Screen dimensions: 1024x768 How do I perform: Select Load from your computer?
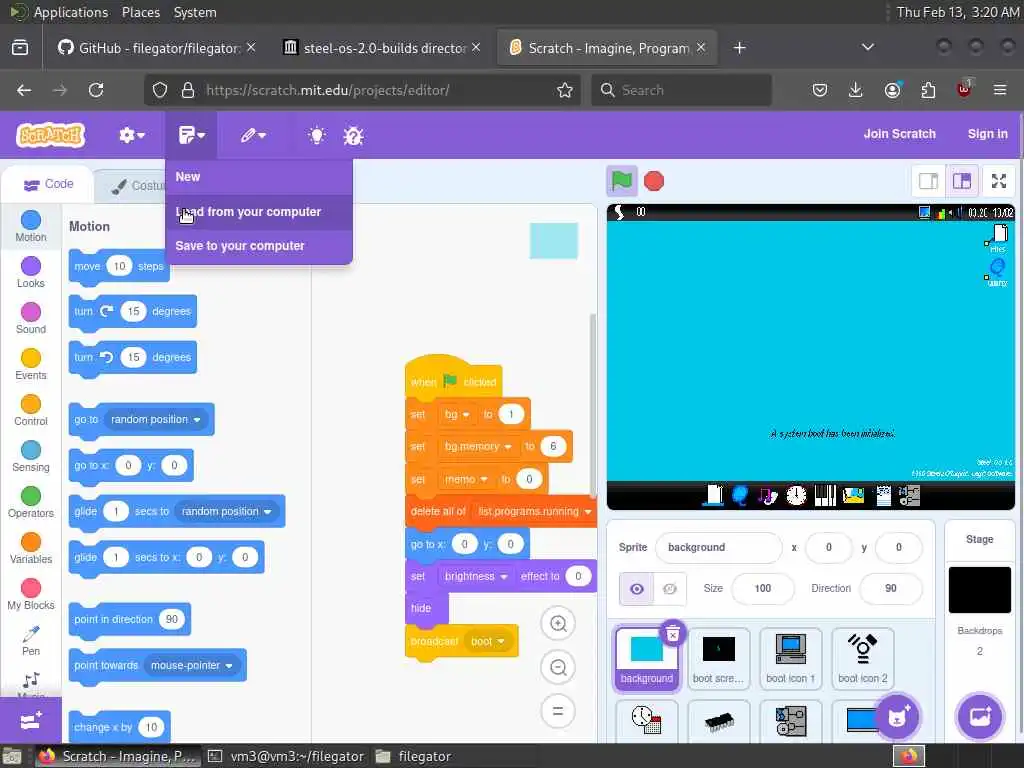pyautogui.click(x=259, y=212)
